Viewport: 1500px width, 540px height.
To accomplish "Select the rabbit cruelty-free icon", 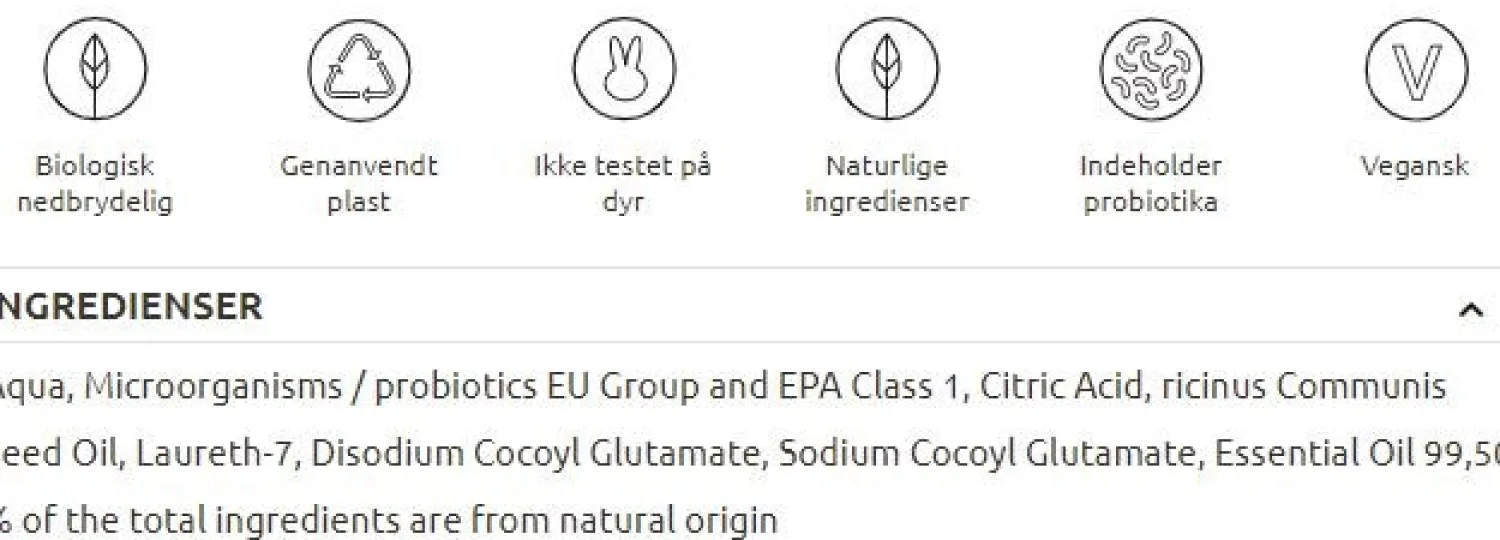I will (x=623, y=70).
